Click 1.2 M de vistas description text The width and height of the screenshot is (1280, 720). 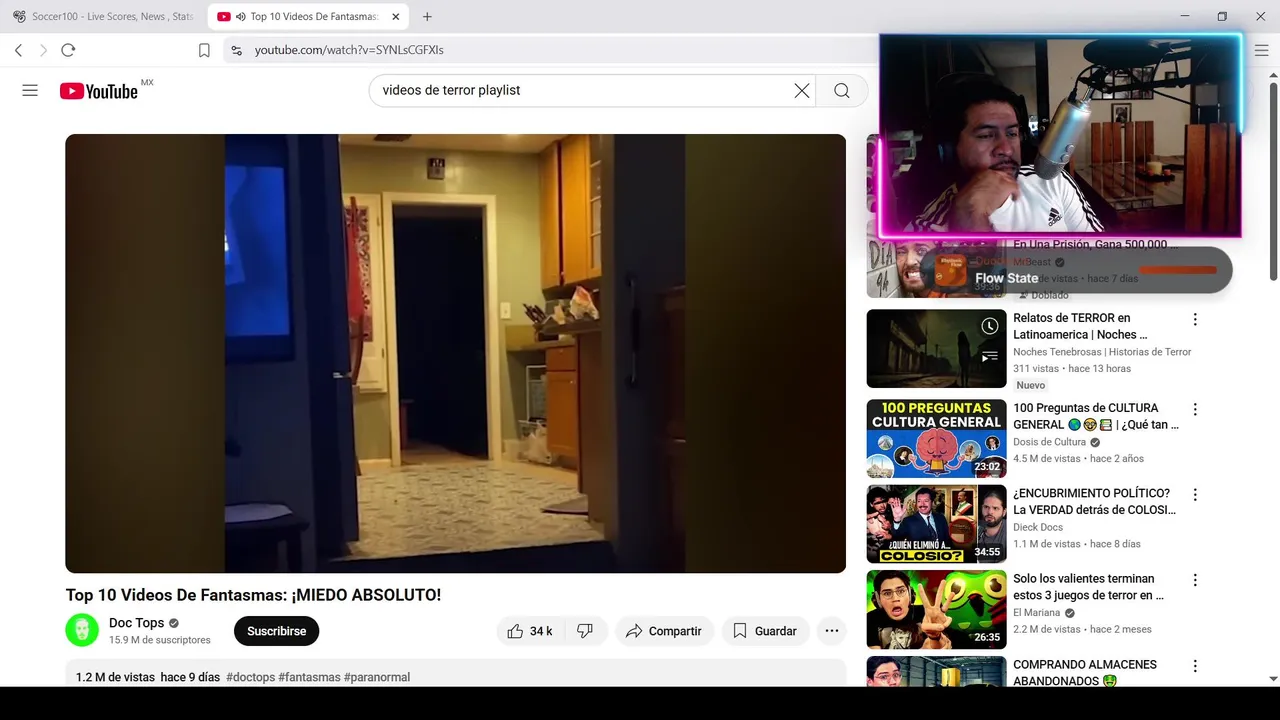point(115,677)
